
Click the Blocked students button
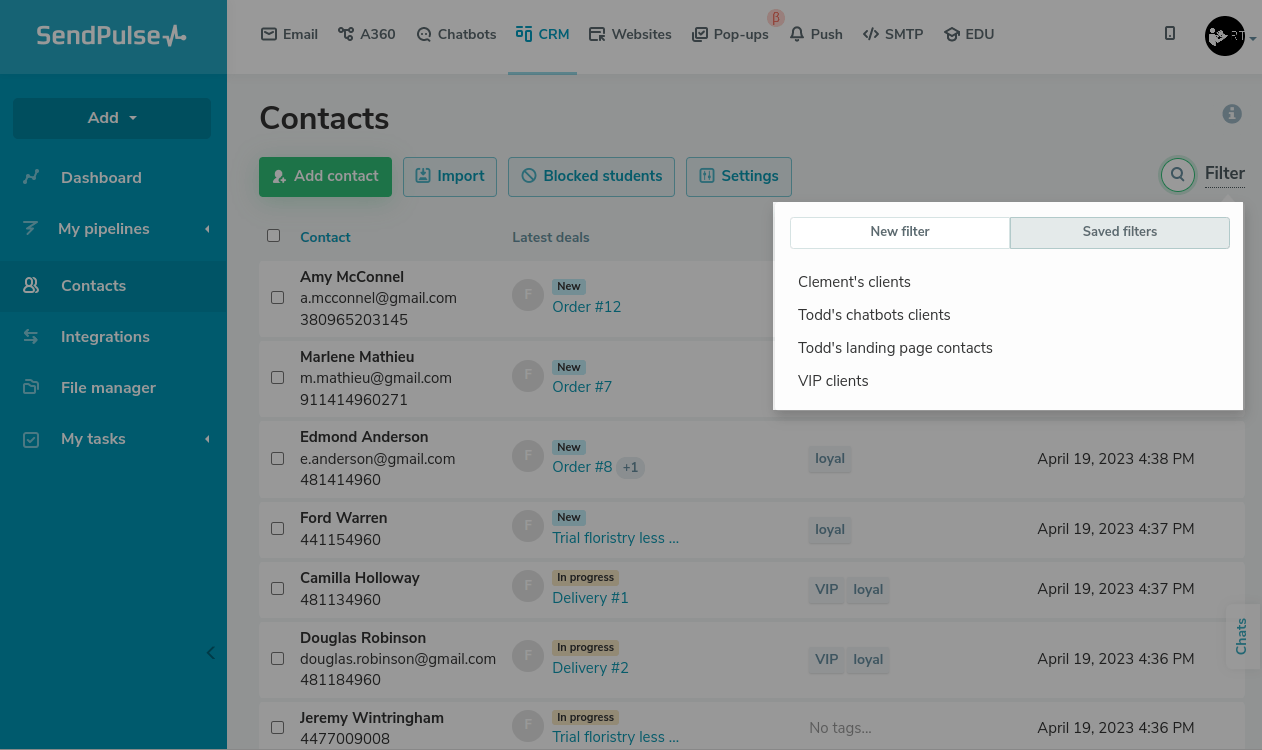pyautogui.click(x=591, y=176)
